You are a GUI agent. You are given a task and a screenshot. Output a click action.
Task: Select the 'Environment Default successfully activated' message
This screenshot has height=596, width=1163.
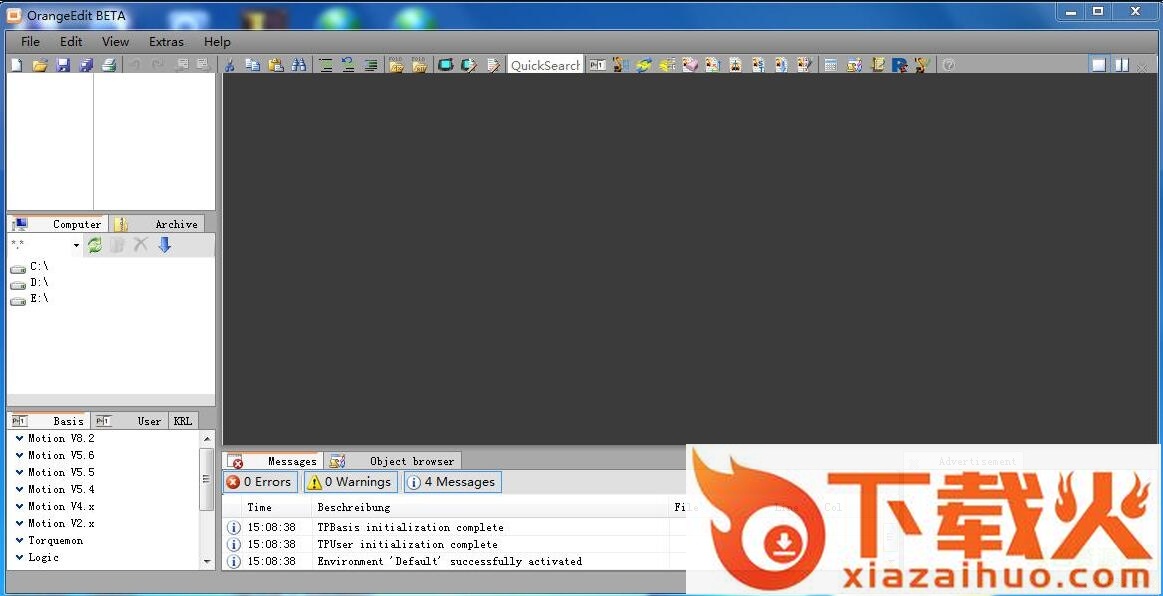(449, 561)
